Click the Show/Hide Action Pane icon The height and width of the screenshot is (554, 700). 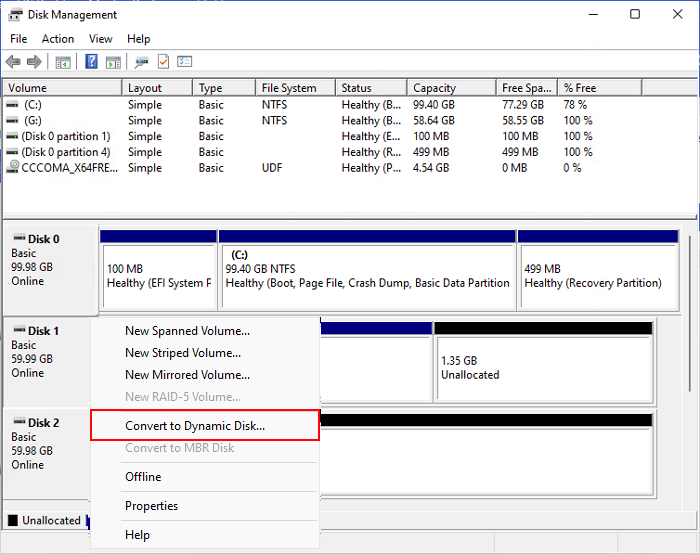coord(113,62)
